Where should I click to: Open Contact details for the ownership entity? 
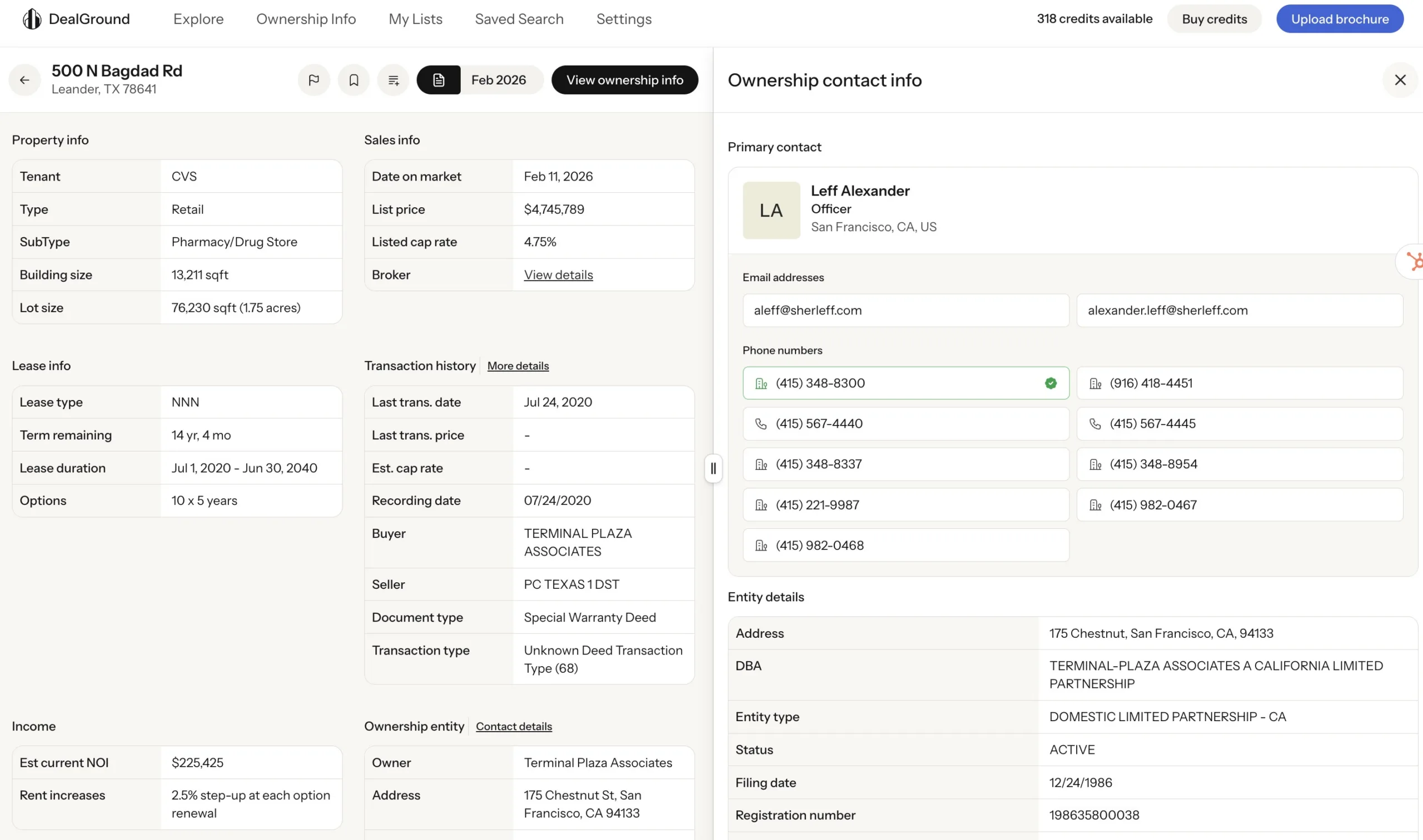coord(513,726)
